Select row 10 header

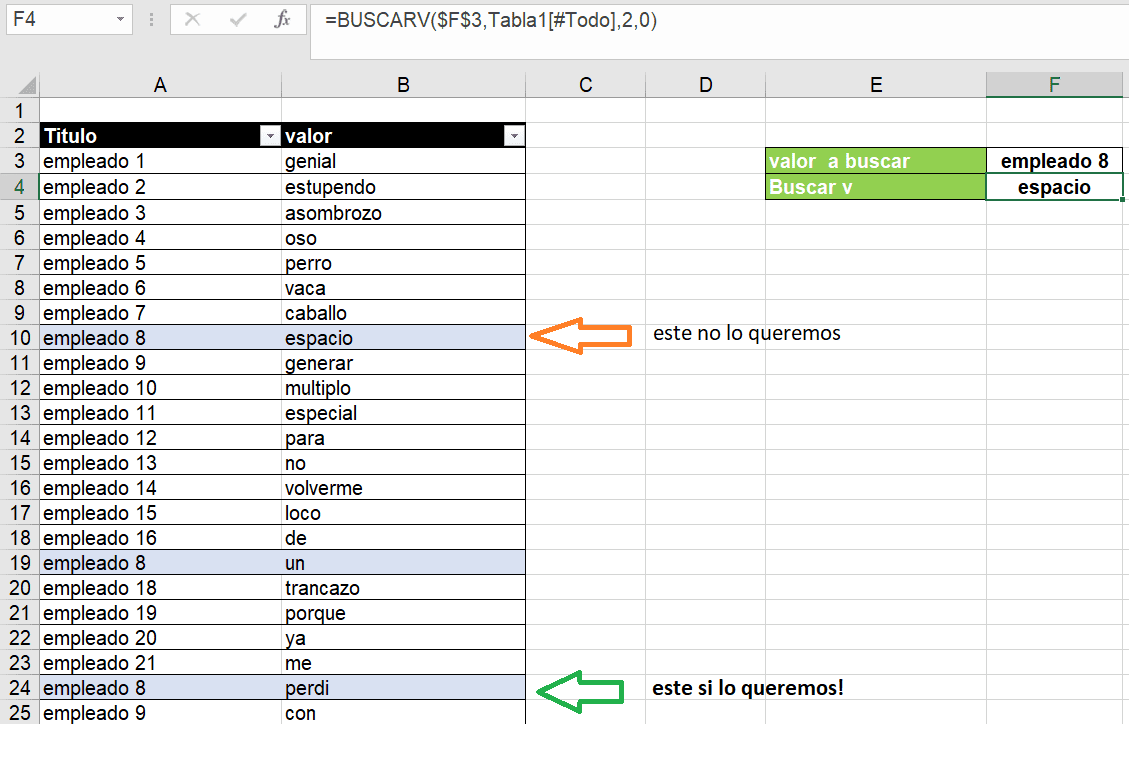[x=19, y=338]
